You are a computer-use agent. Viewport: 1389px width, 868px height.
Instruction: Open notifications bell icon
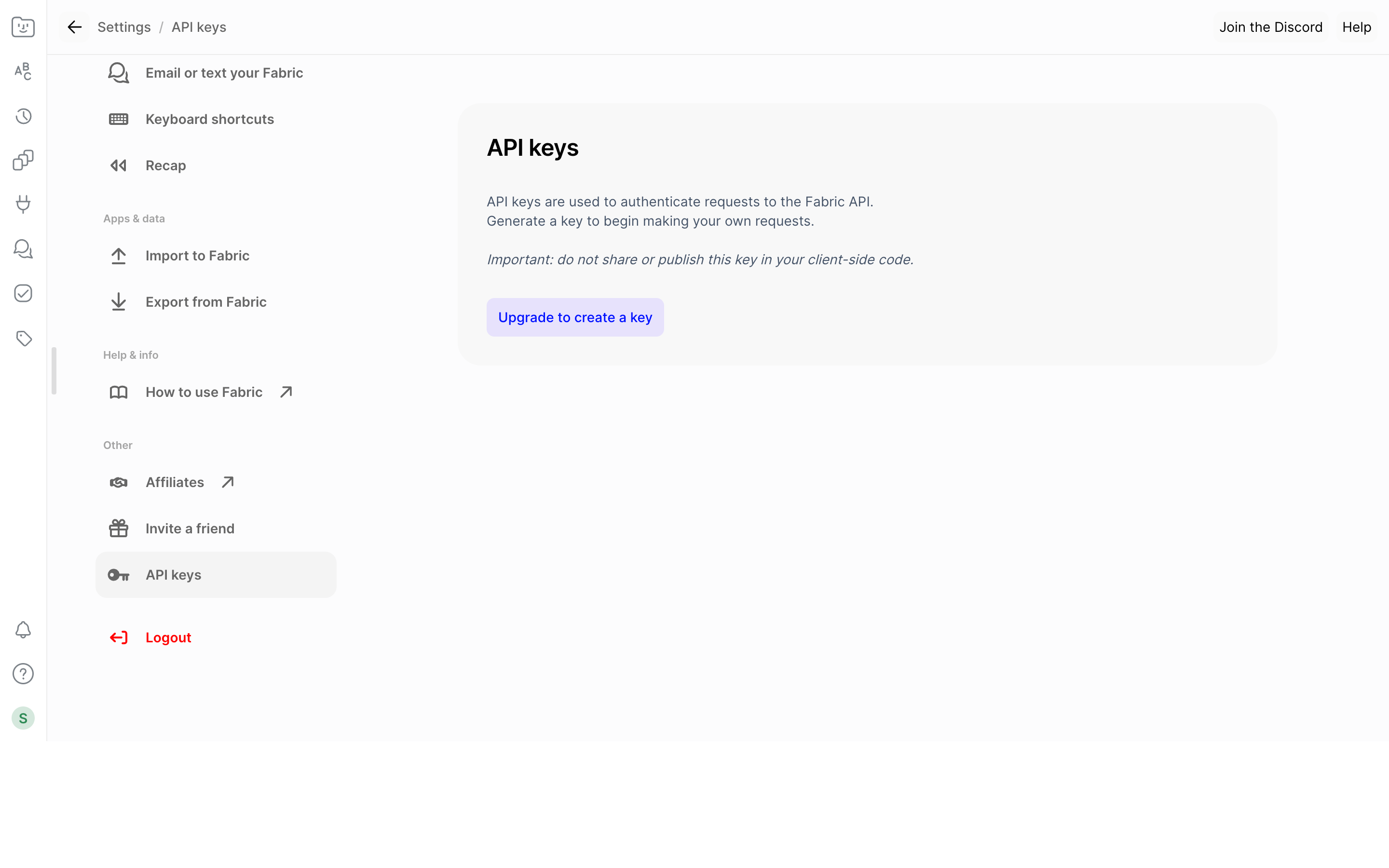click(23, 630)
